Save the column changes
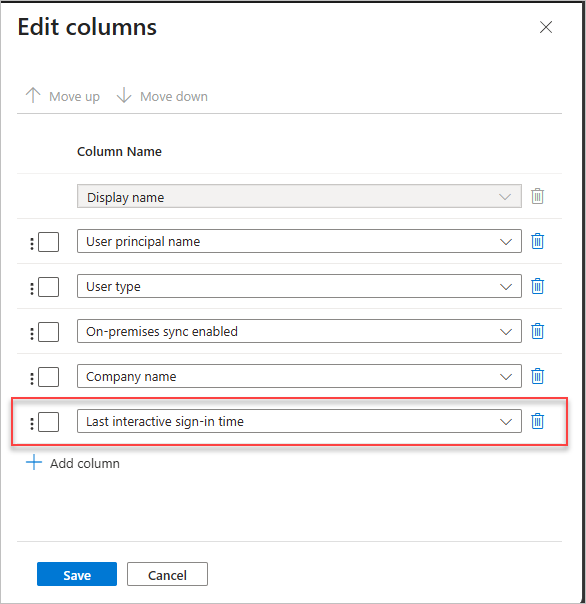 coord(77,574)
